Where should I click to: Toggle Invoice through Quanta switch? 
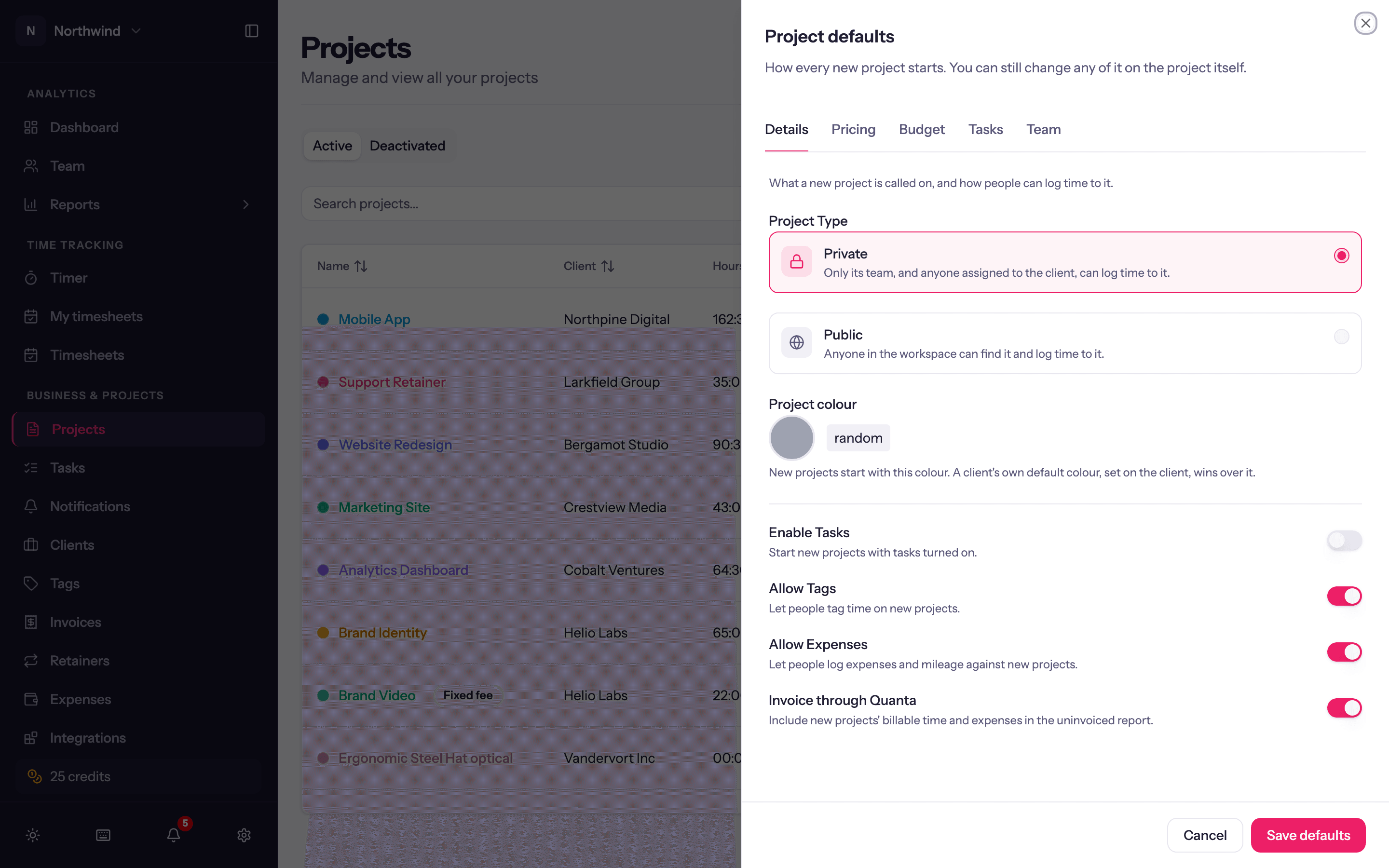pyautogui.click(x=1344, y=708)
